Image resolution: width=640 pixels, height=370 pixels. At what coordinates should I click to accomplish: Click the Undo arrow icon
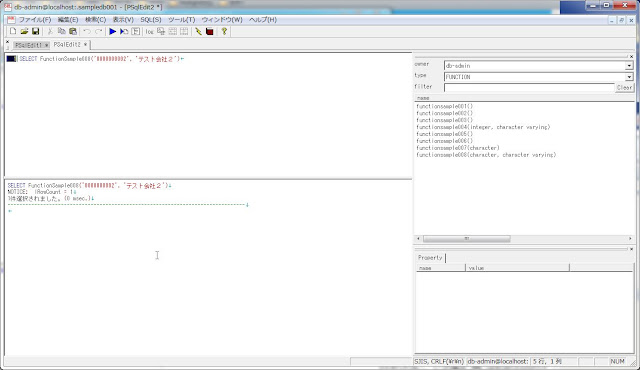click(x=87, y=31)
